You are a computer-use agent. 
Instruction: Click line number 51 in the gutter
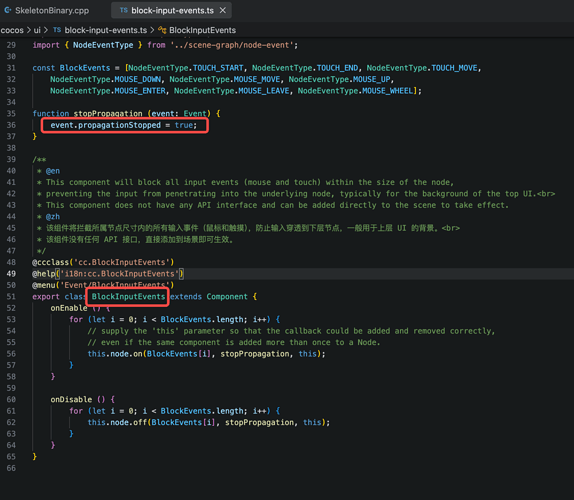[x=11, y=296]
